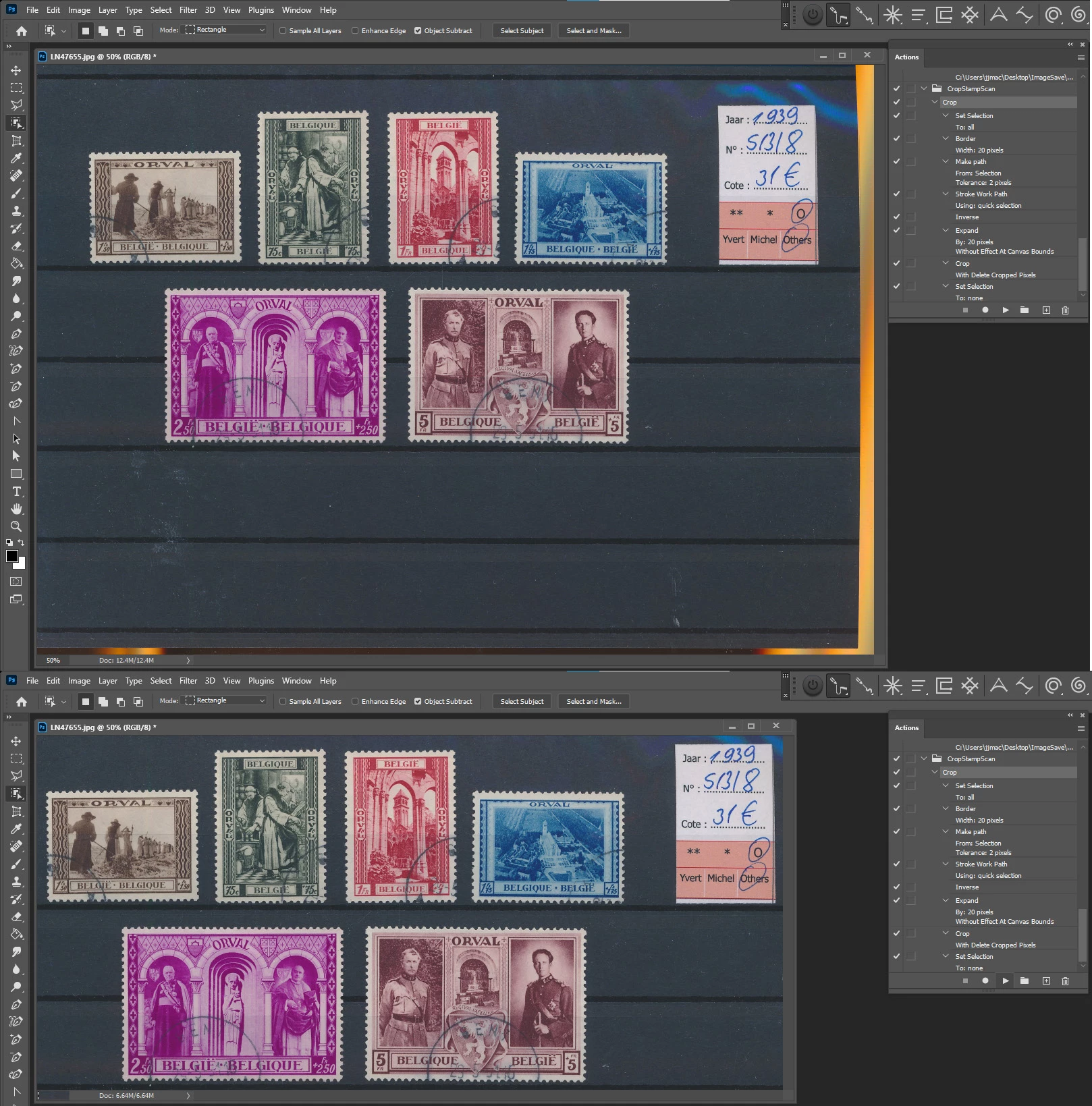Image resolution: width=1092 pixels, height=1106 pixels.
Task: Toggle checkmark for CropStampScan set in upper Actions panel
Action: 896,88
